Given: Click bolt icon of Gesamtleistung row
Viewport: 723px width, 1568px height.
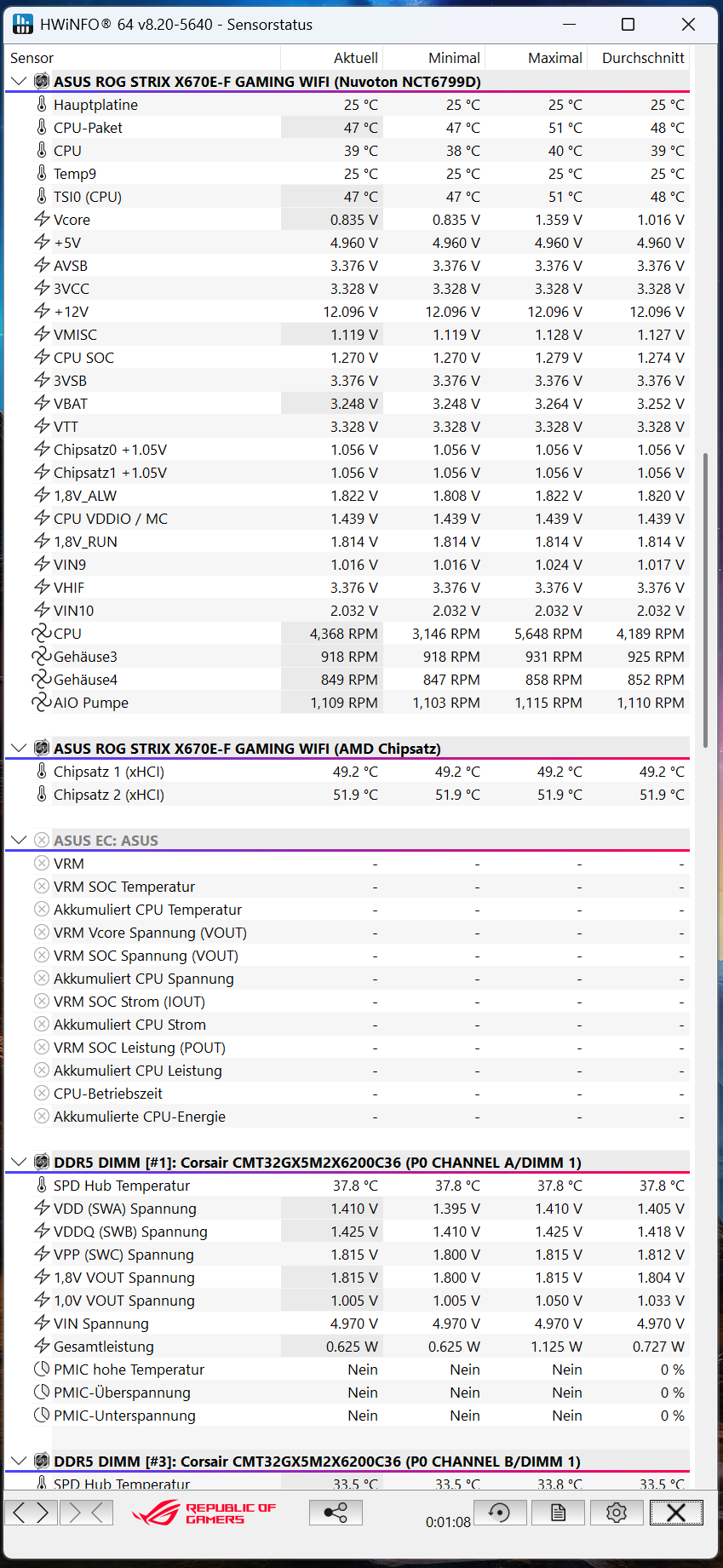Looking at the screenshot, I should click(x=42, y=1346).
